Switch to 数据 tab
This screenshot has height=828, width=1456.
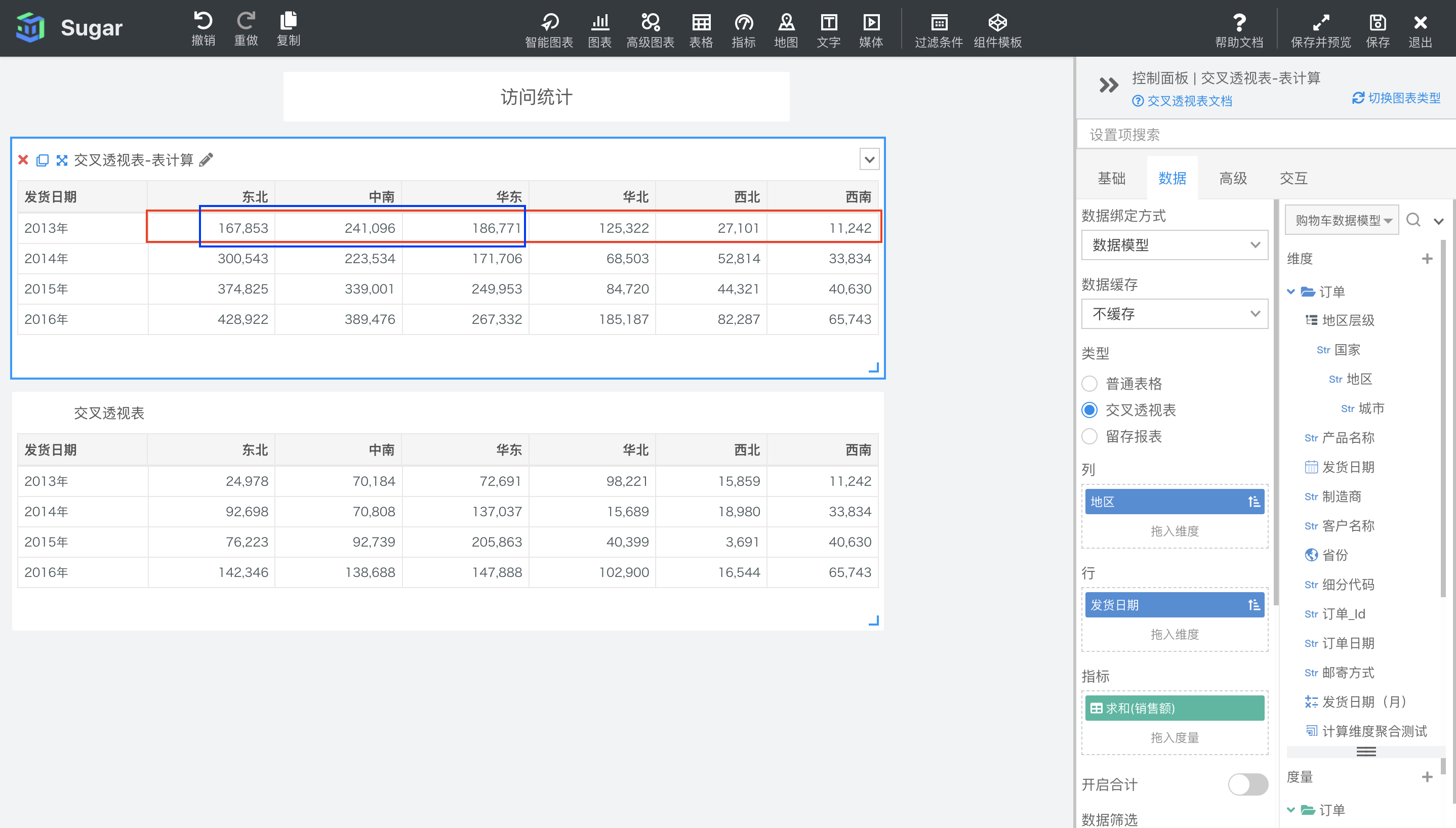pyautogui.click(x=1172, y=178)
